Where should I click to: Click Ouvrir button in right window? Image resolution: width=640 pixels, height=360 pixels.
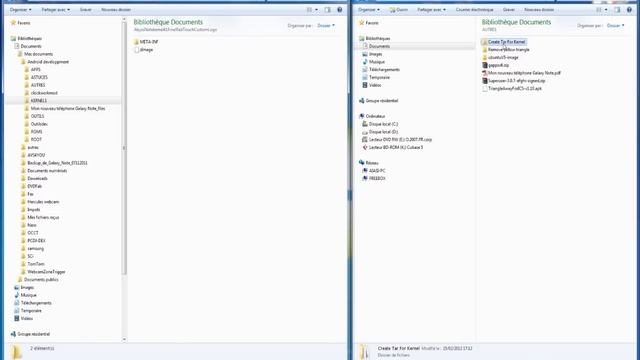[x=399, y=9]
